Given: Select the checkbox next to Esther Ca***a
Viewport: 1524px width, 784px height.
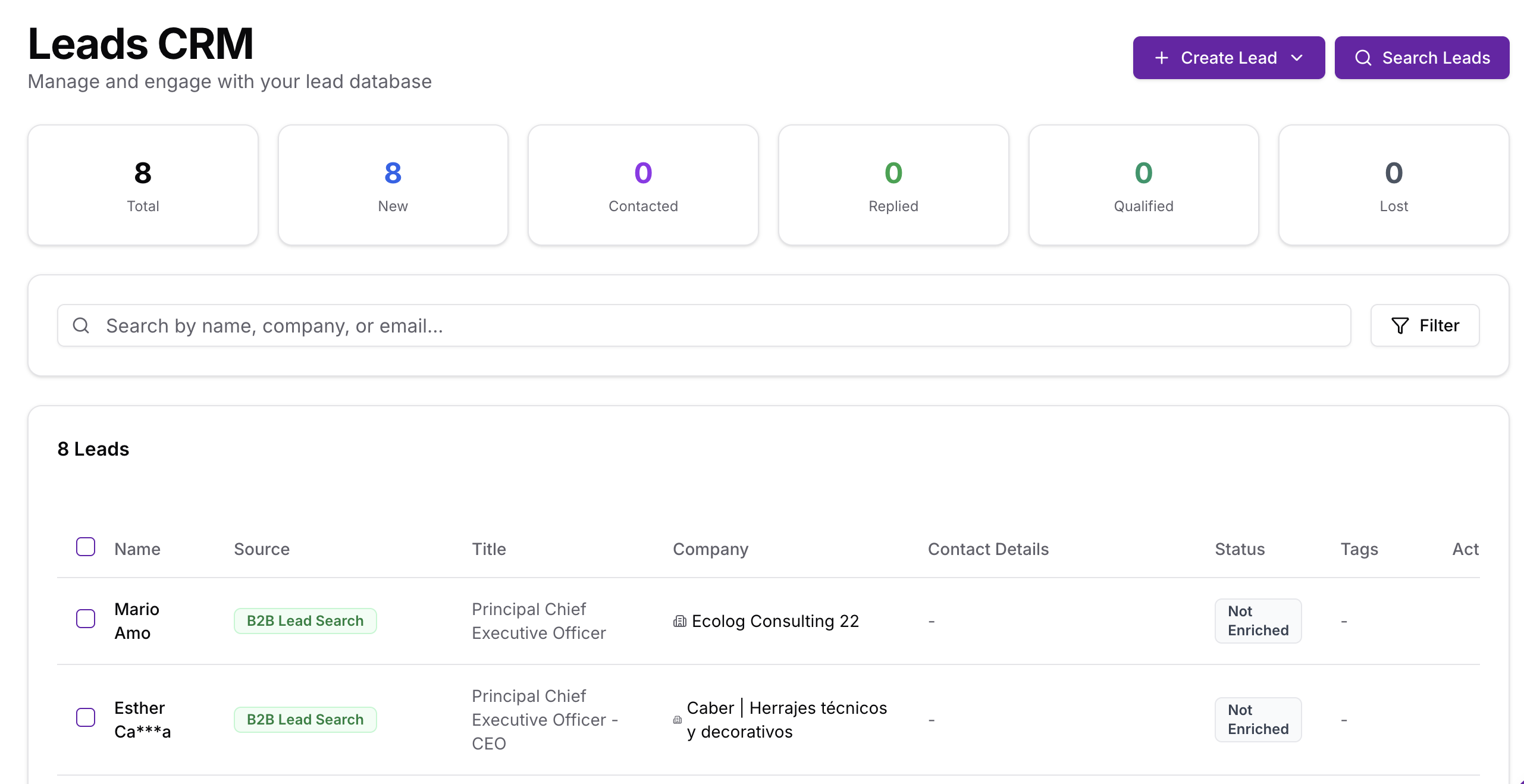Looking at the screenshot, I should 86,718.
